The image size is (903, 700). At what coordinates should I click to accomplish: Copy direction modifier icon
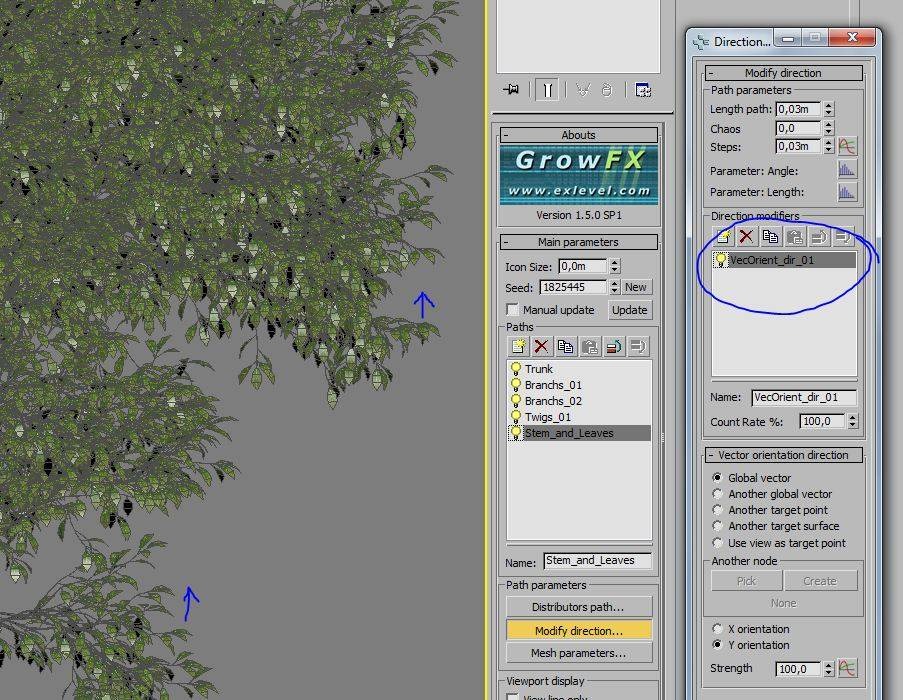click(771, 236)
